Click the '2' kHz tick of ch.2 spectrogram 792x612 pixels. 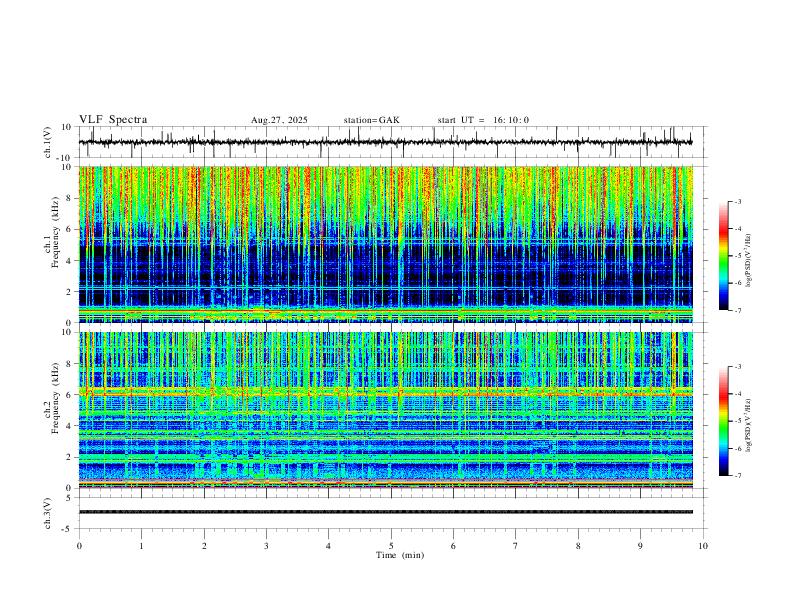70,457
